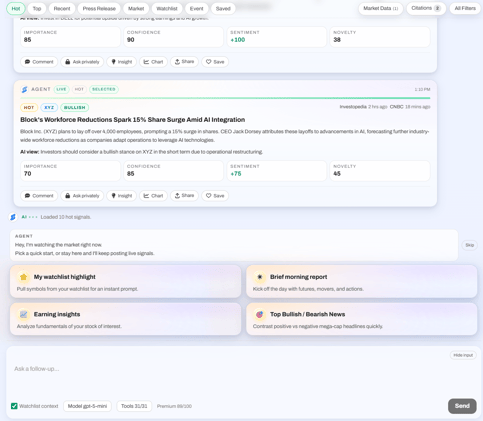Choose Top Bullish / Bearish News card
This screenshot has height=421, width=483.
click(362, 319)
